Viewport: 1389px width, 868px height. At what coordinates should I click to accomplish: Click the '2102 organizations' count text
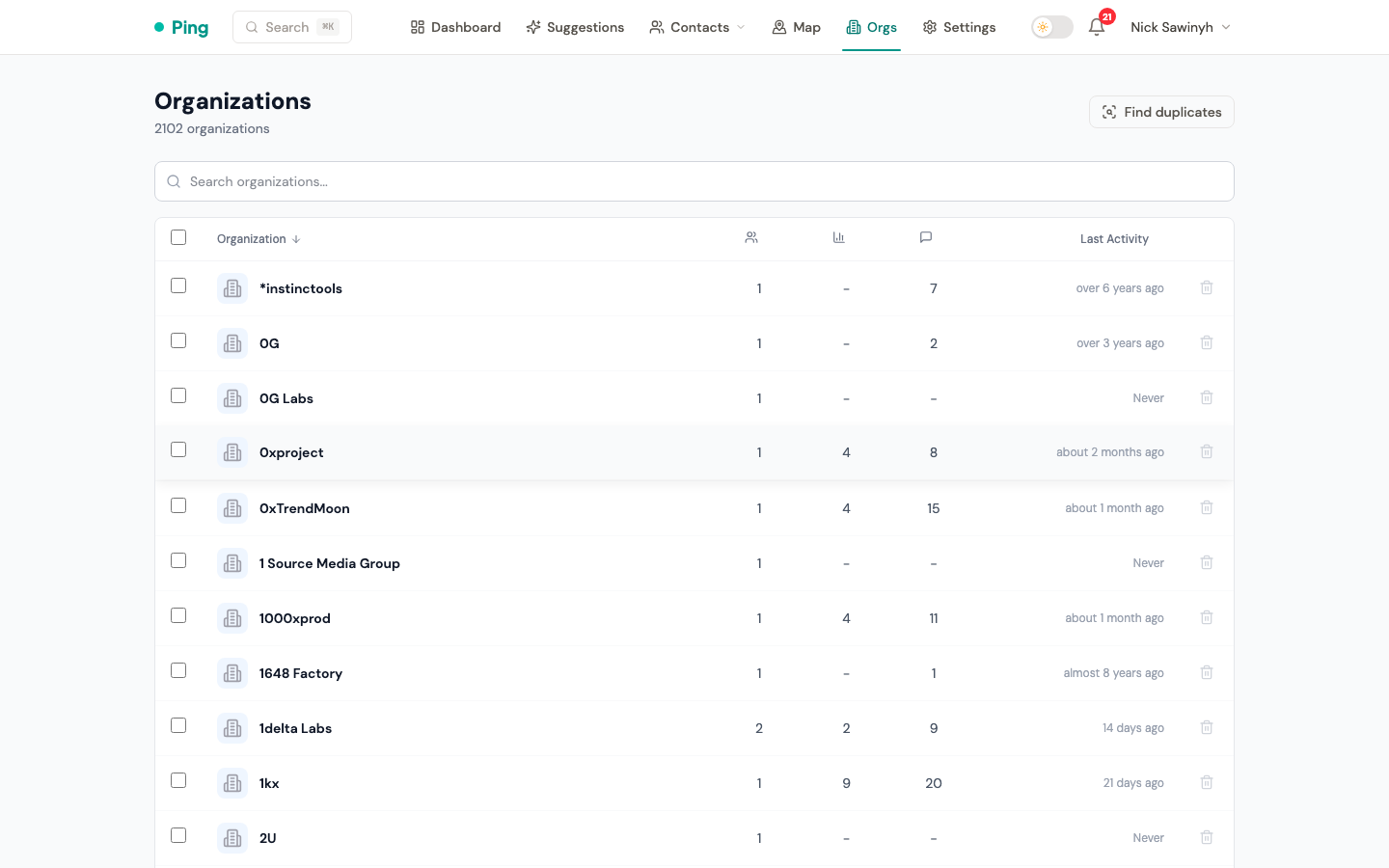click(212, 128)
